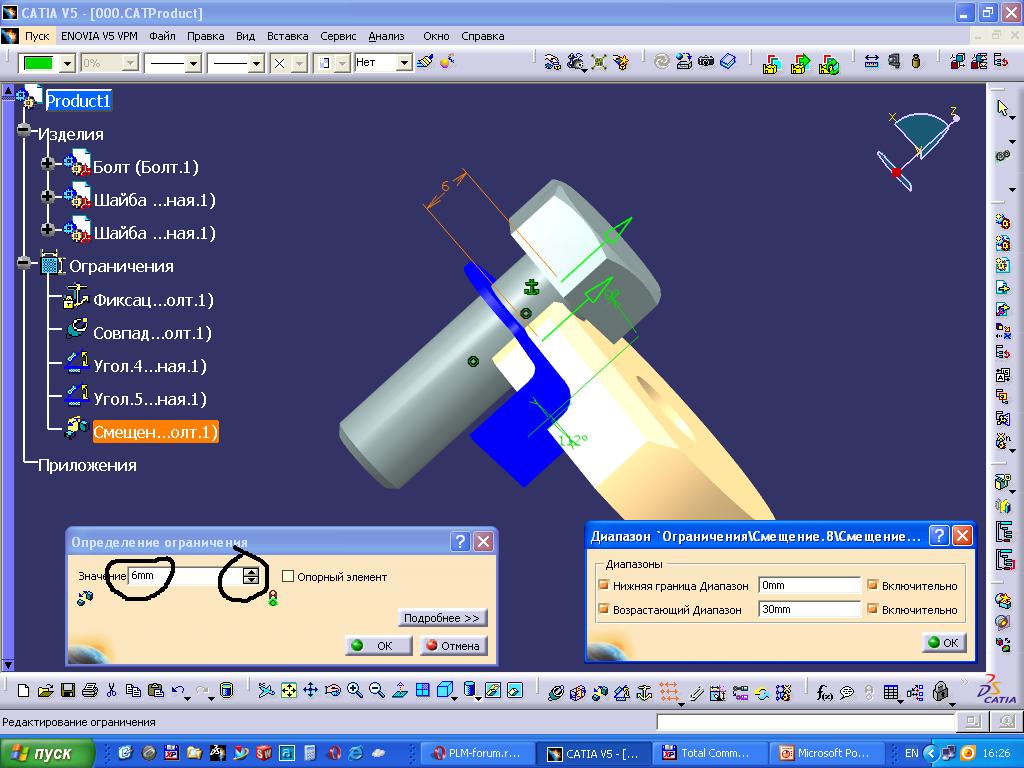The height and width of the screenshot is (768, 1024).
Task: Click OK in the 'Диапазон' dialog
Action: click(x=944, y=643)
